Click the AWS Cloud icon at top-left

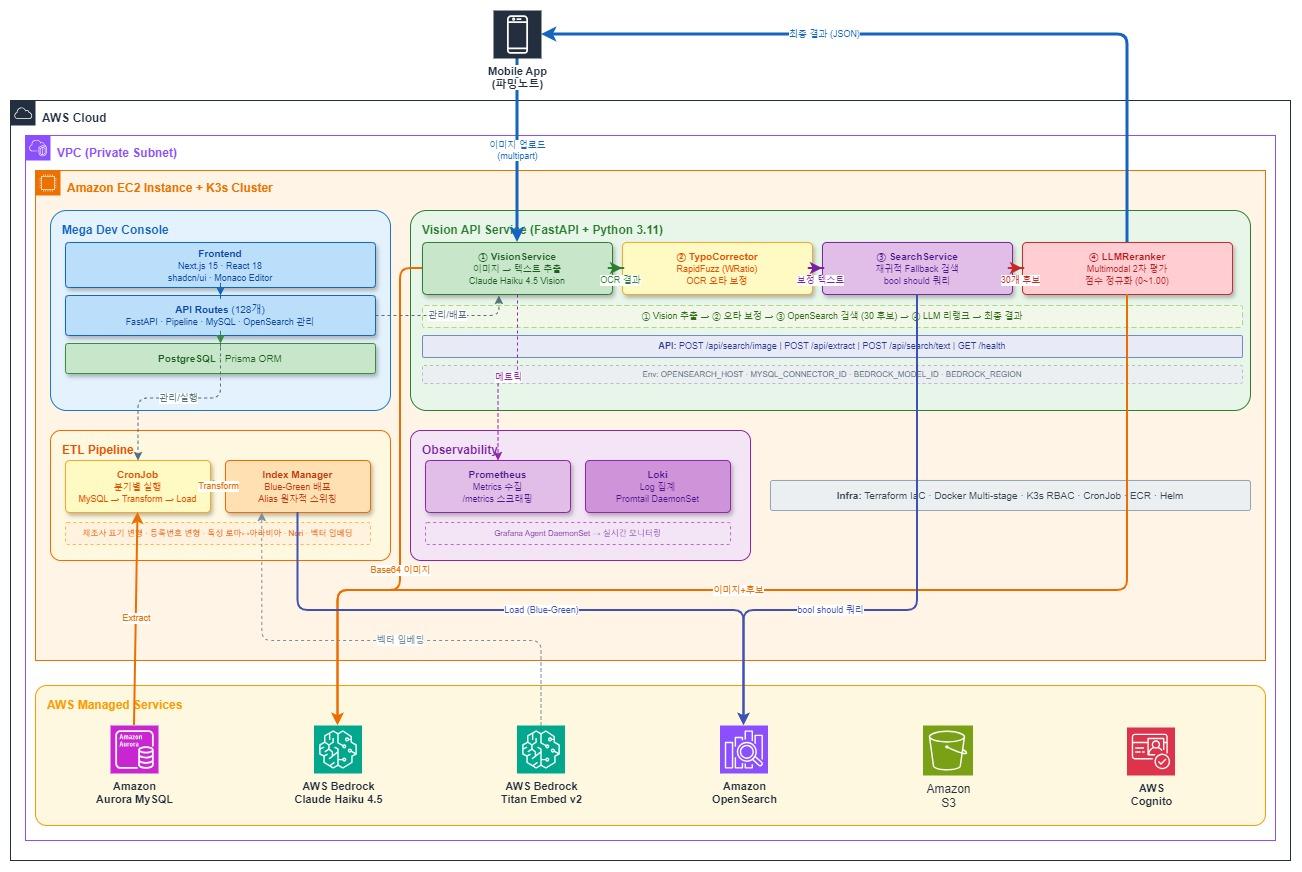(x=22, y=114)
